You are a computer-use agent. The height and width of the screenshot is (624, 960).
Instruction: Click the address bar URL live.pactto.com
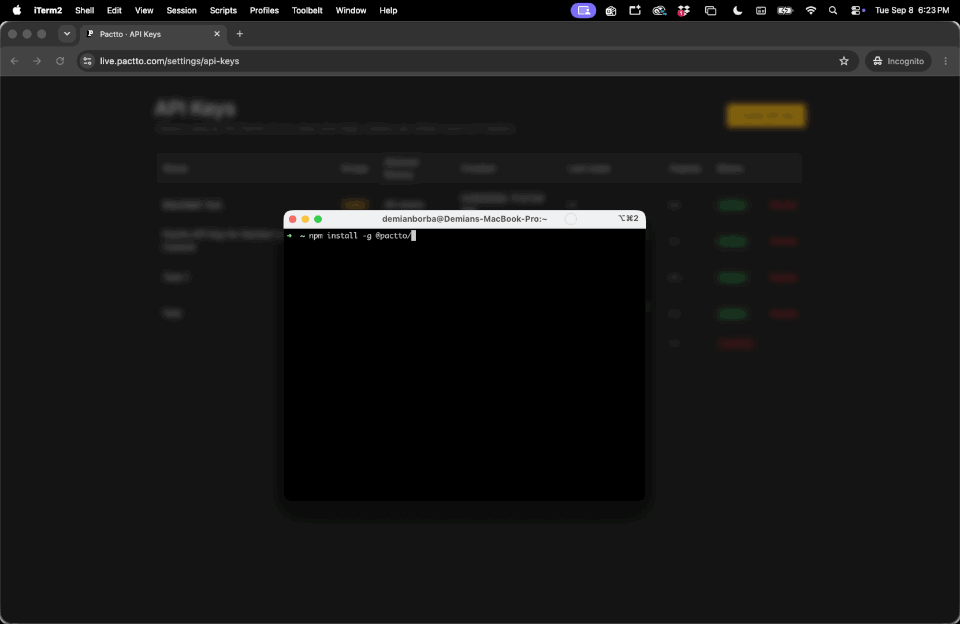pyautogui.click(x=169, y=61)
